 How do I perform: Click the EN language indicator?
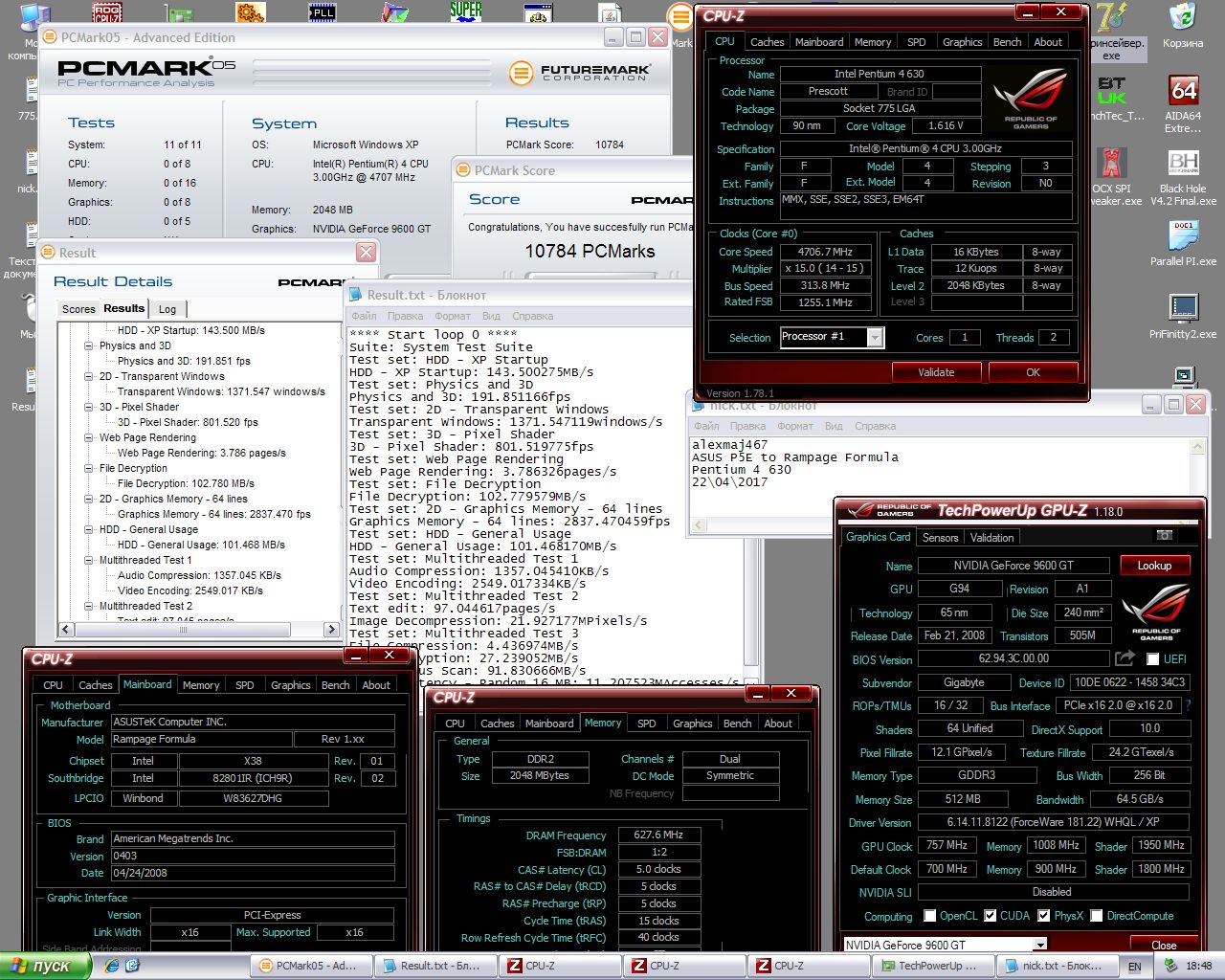[x=1135, y=967]
